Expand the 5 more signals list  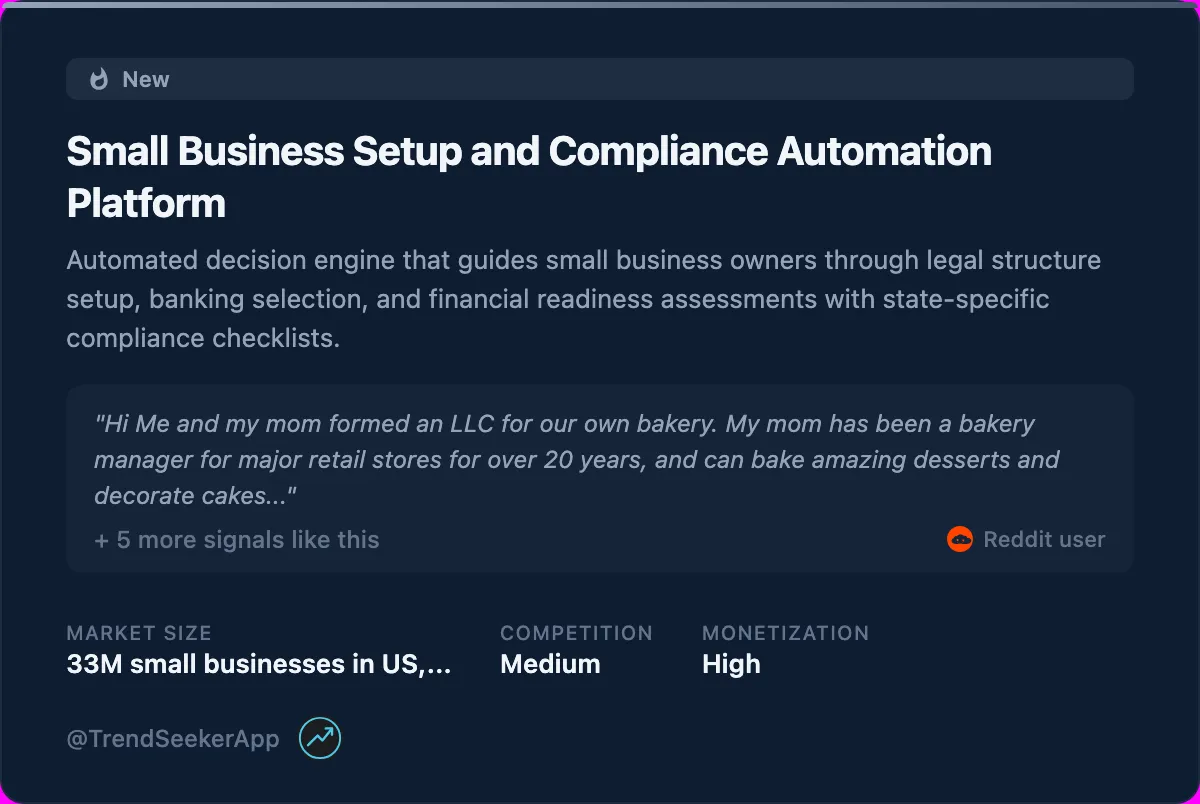[236, 539]
